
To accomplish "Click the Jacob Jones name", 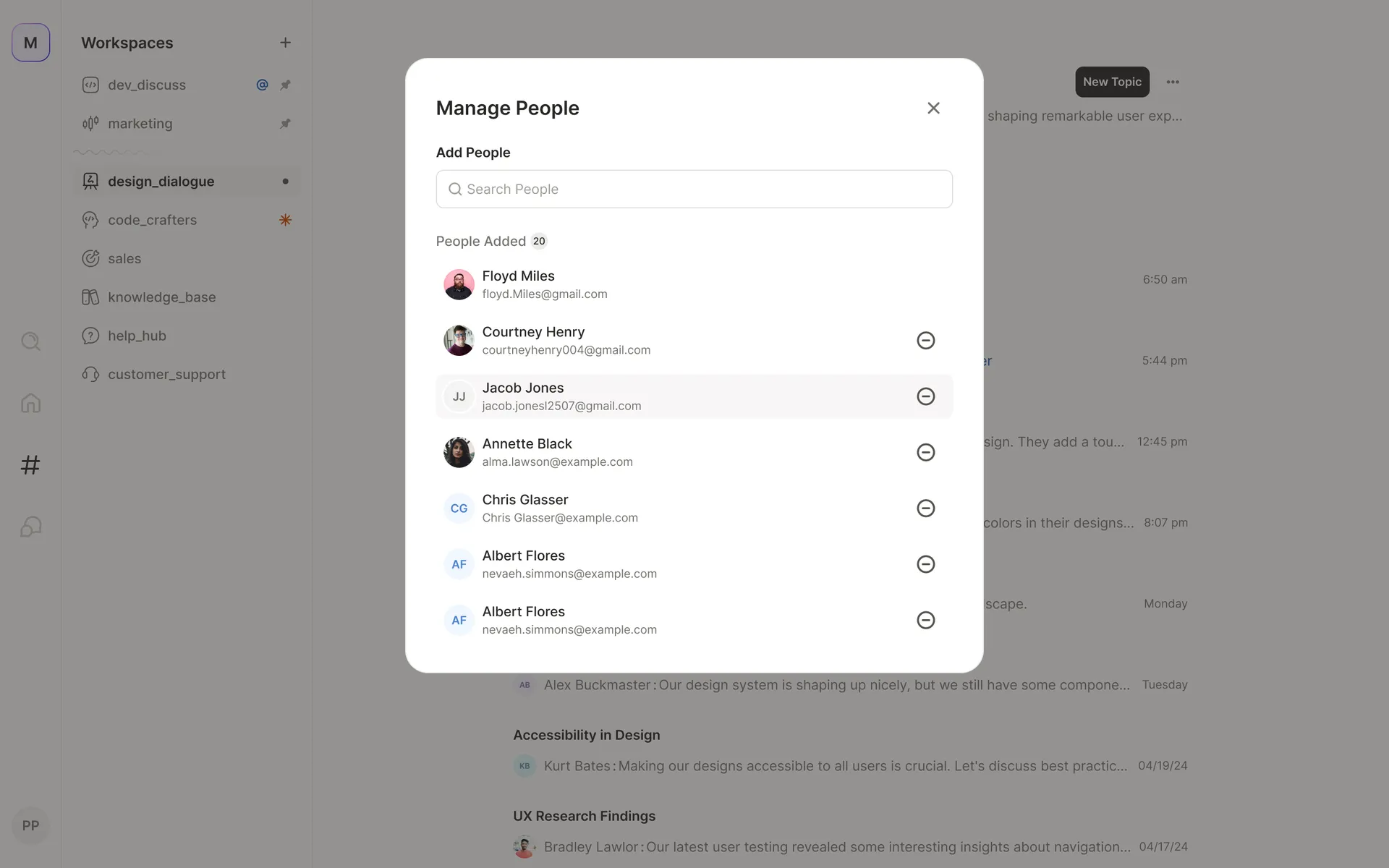I will pos(523,388).
